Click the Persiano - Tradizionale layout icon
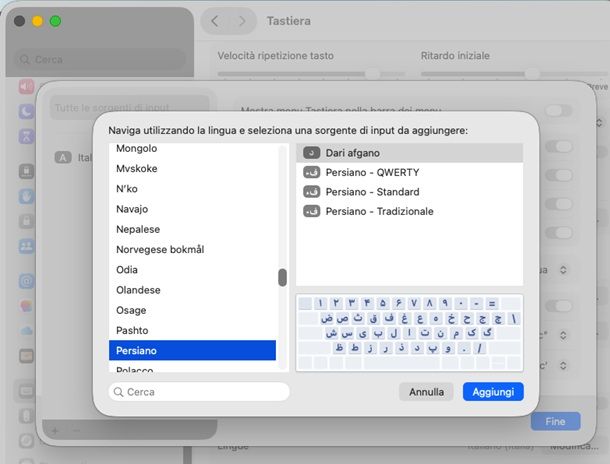 tap(312, 211)
